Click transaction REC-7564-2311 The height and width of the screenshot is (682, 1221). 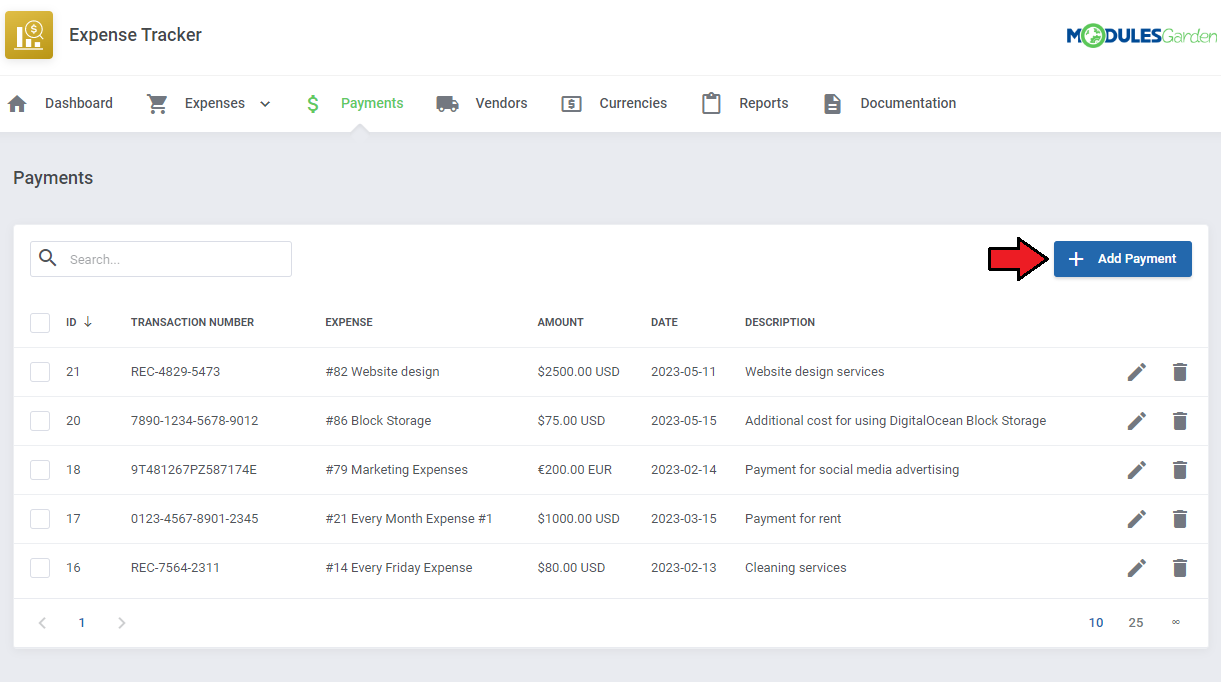coord(175,568)
